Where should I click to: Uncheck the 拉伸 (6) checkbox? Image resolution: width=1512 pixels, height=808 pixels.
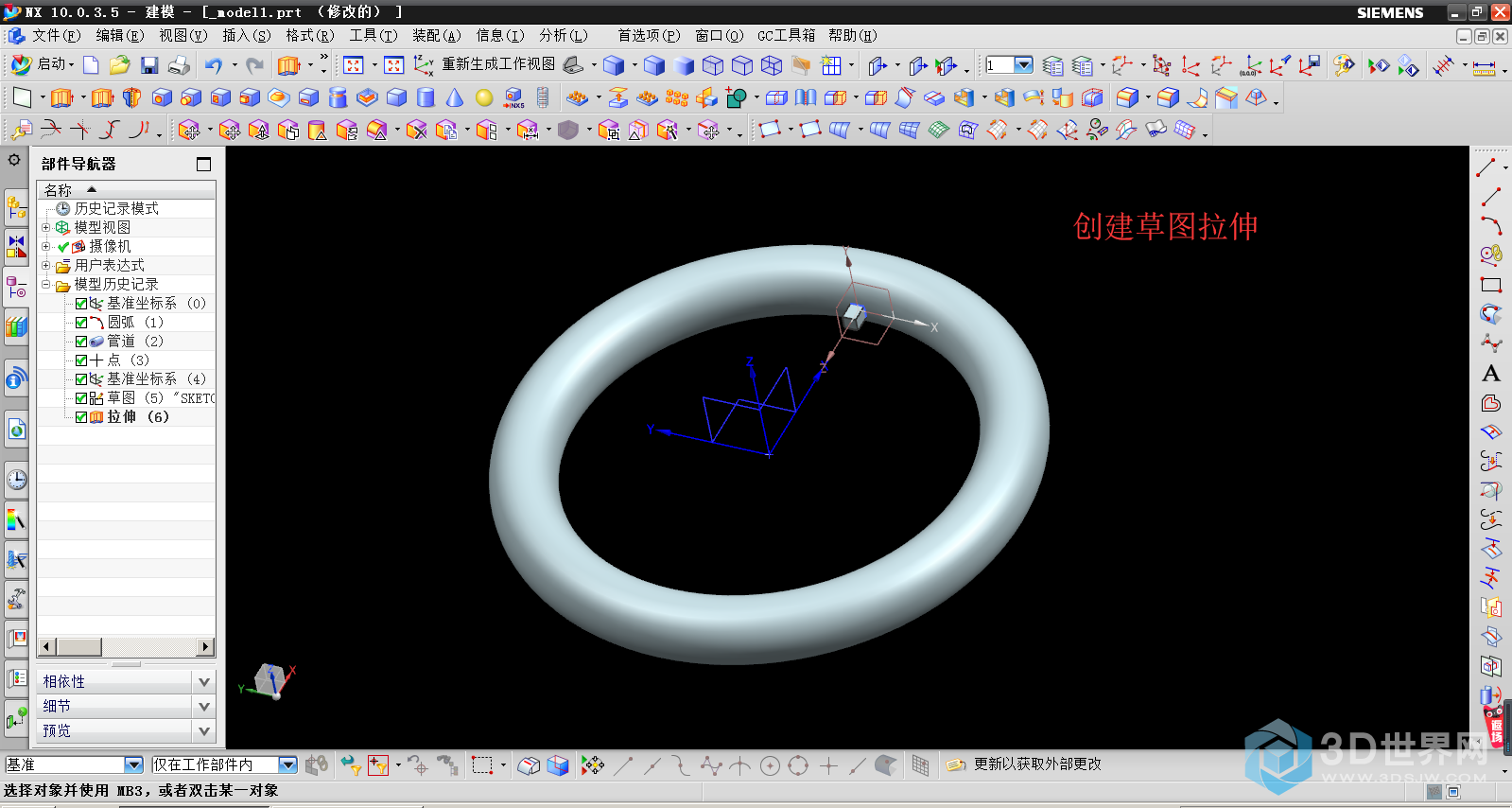81,417
